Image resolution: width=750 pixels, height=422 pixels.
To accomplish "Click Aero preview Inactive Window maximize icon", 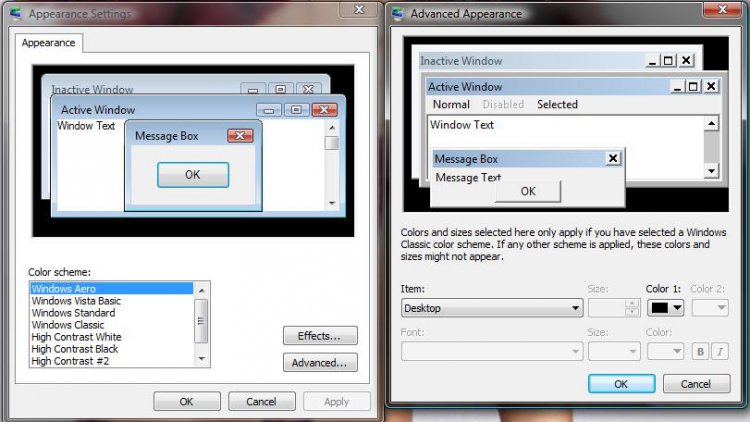I will tap(281, 89).
